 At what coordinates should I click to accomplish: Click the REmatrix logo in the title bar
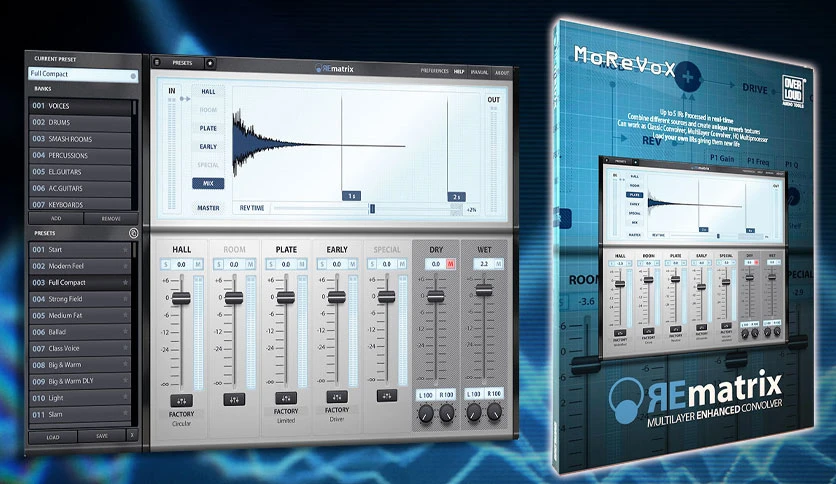(x=334, y=68)
